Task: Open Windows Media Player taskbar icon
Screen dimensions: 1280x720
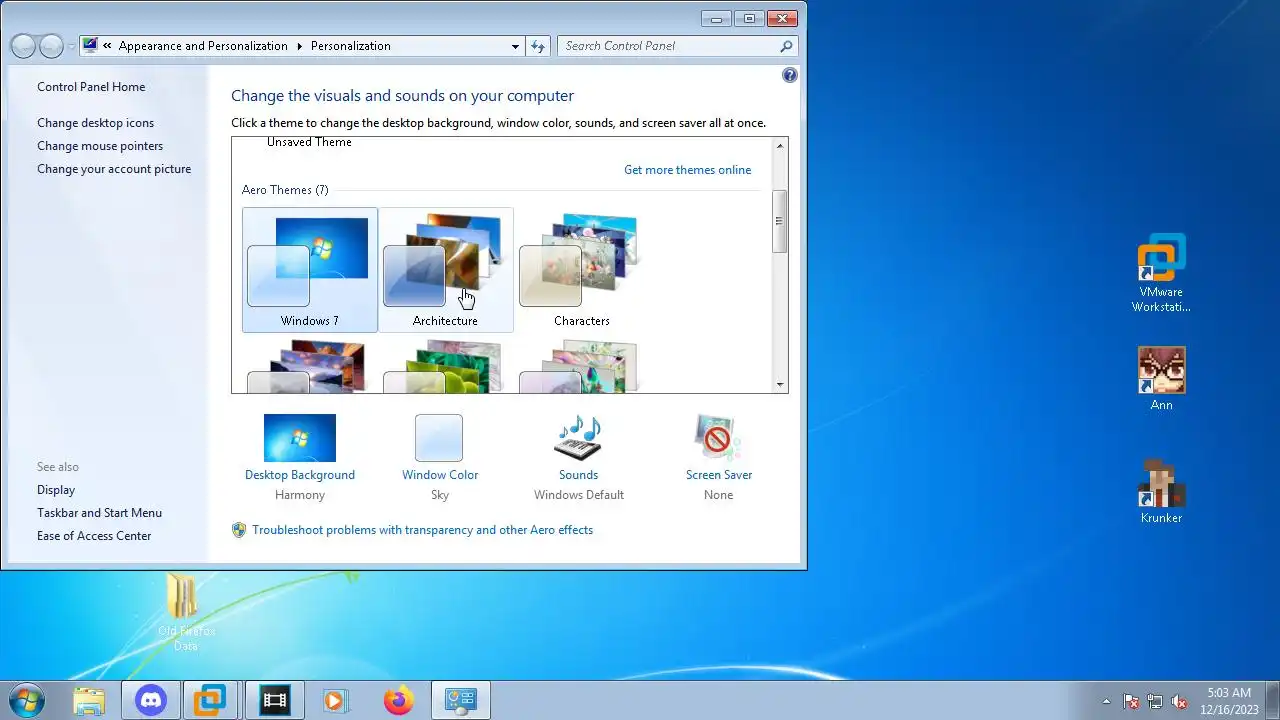Action: (335, 700)
